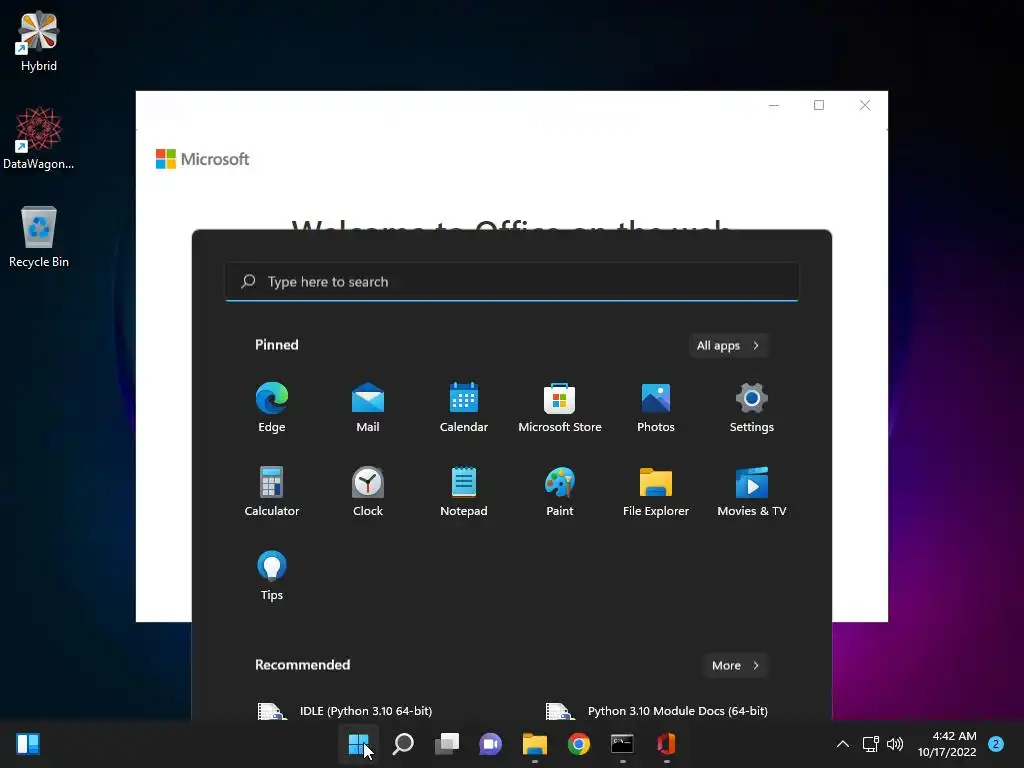
Task: Show hidden tray icons chevron
Action: click(x=842, y=744)
